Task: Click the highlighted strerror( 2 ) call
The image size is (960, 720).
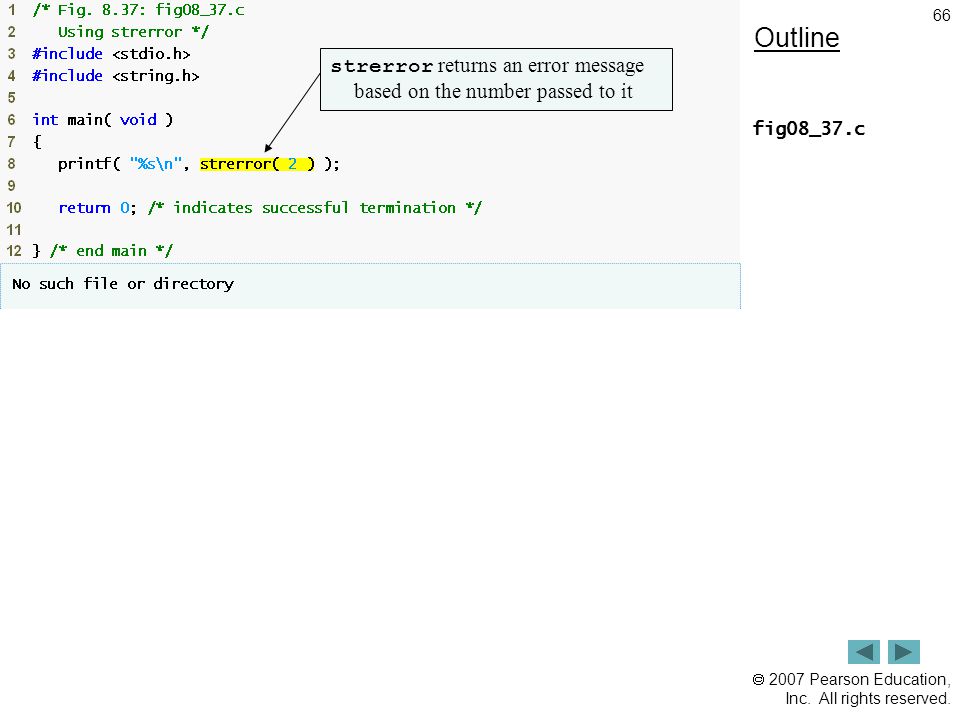Action: pos(257,164)
